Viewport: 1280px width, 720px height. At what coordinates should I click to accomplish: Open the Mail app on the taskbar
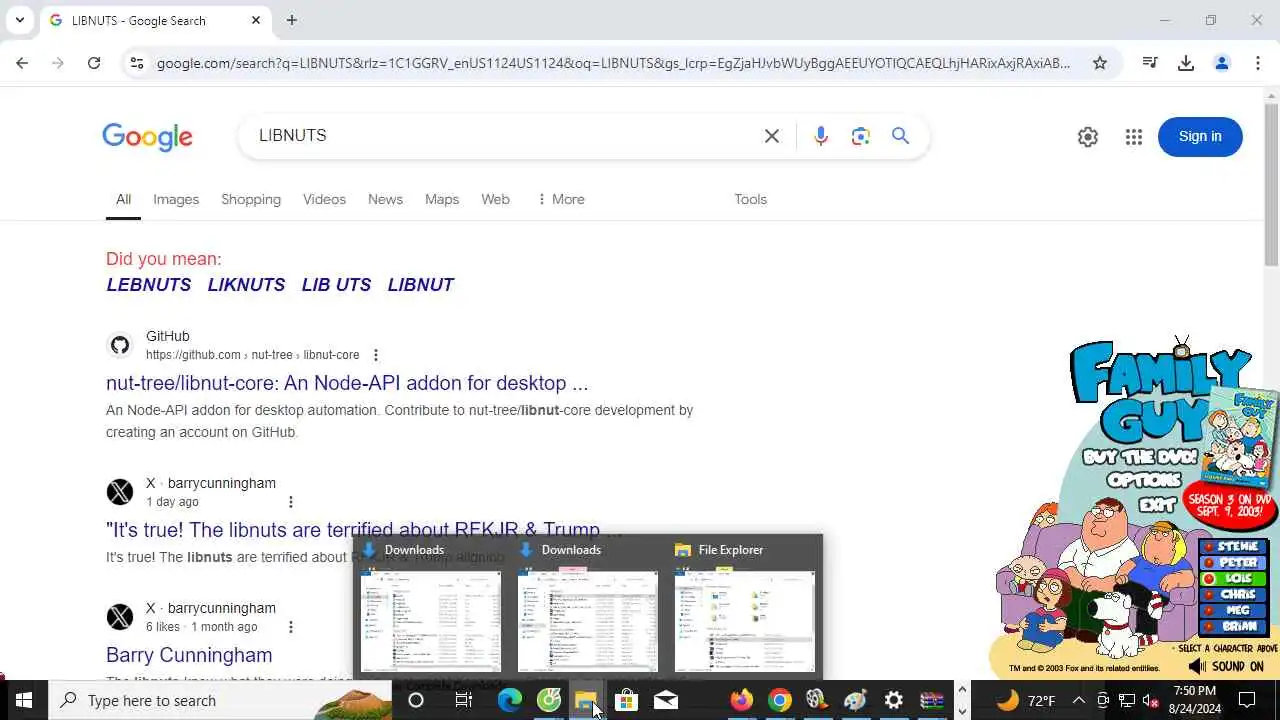pos(666,700)
